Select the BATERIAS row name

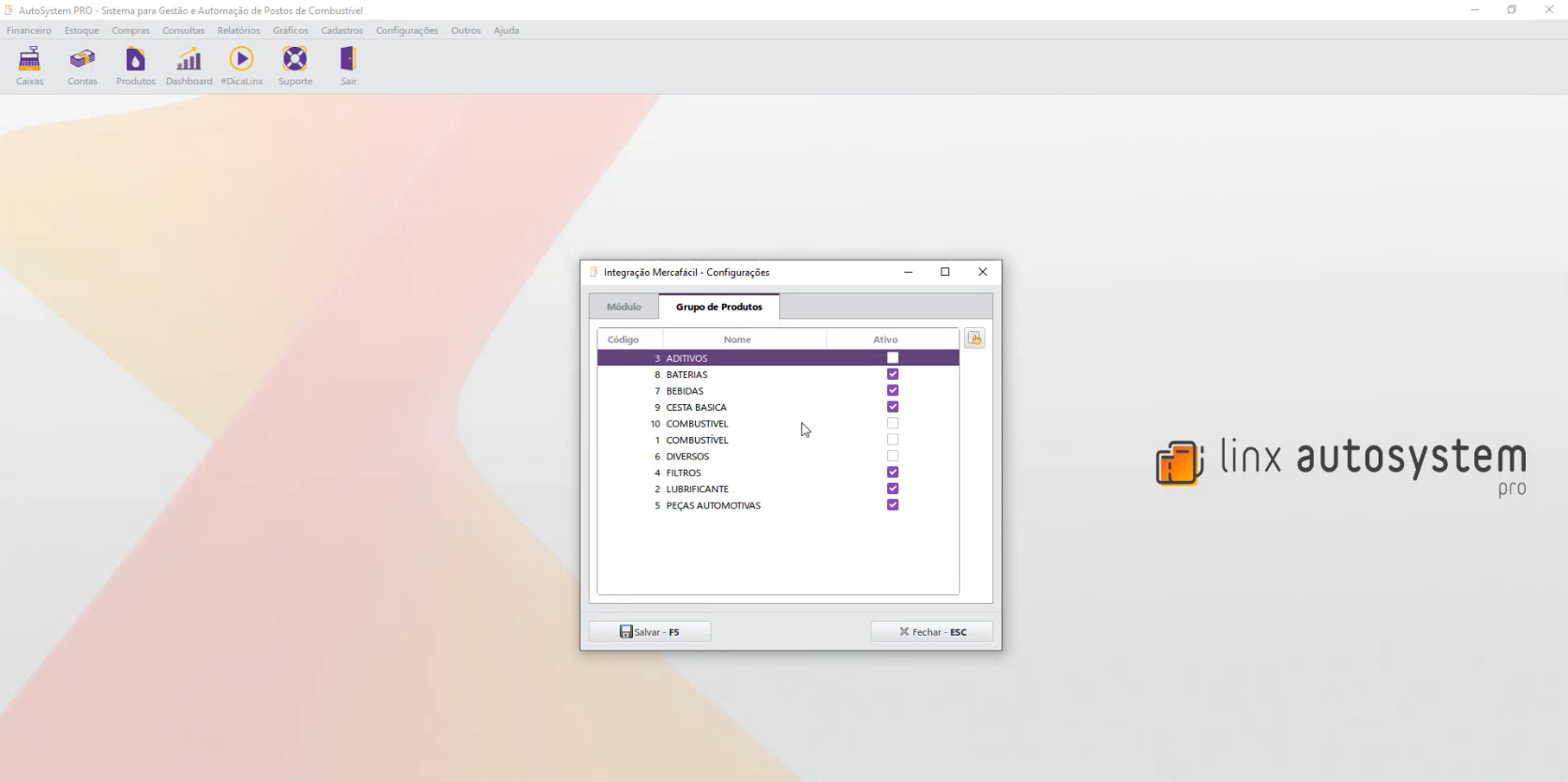[x=686, y=374]
